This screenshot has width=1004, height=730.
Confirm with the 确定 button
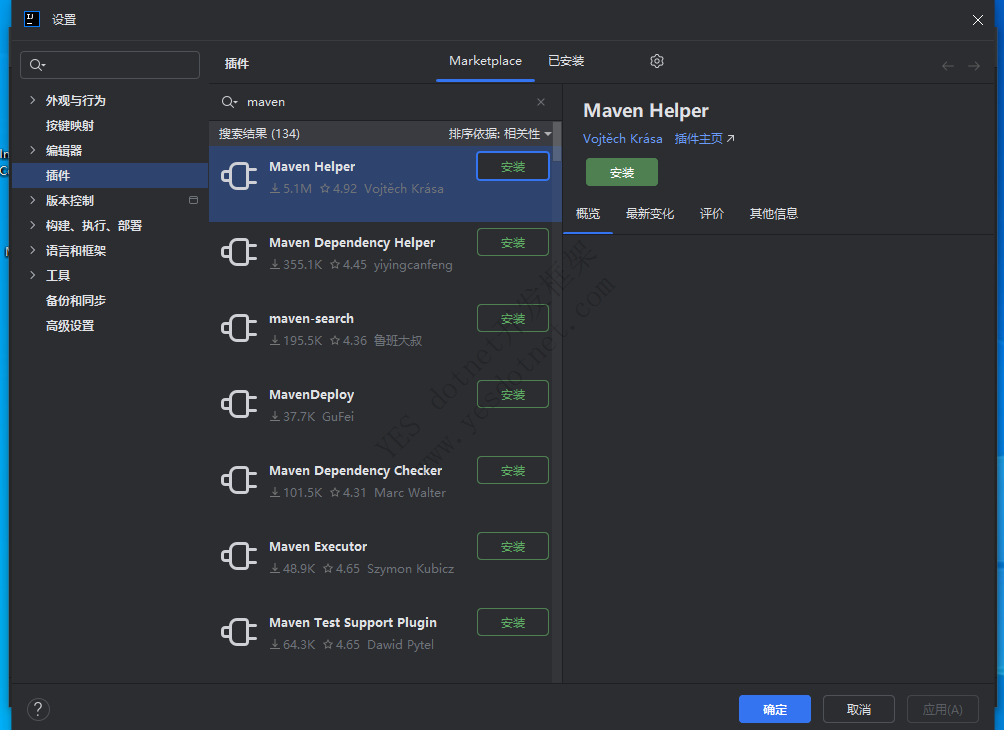pyautogui.click(x=775, y=709)
